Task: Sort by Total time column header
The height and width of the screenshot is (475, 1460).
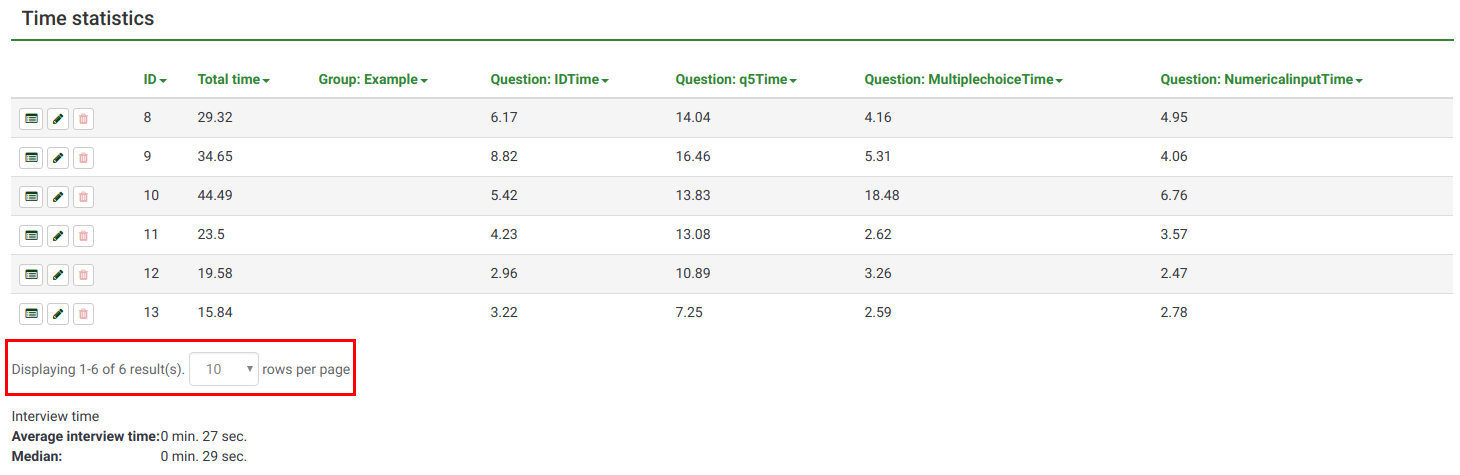Action: pyautogui.click(x=233, y=80)
